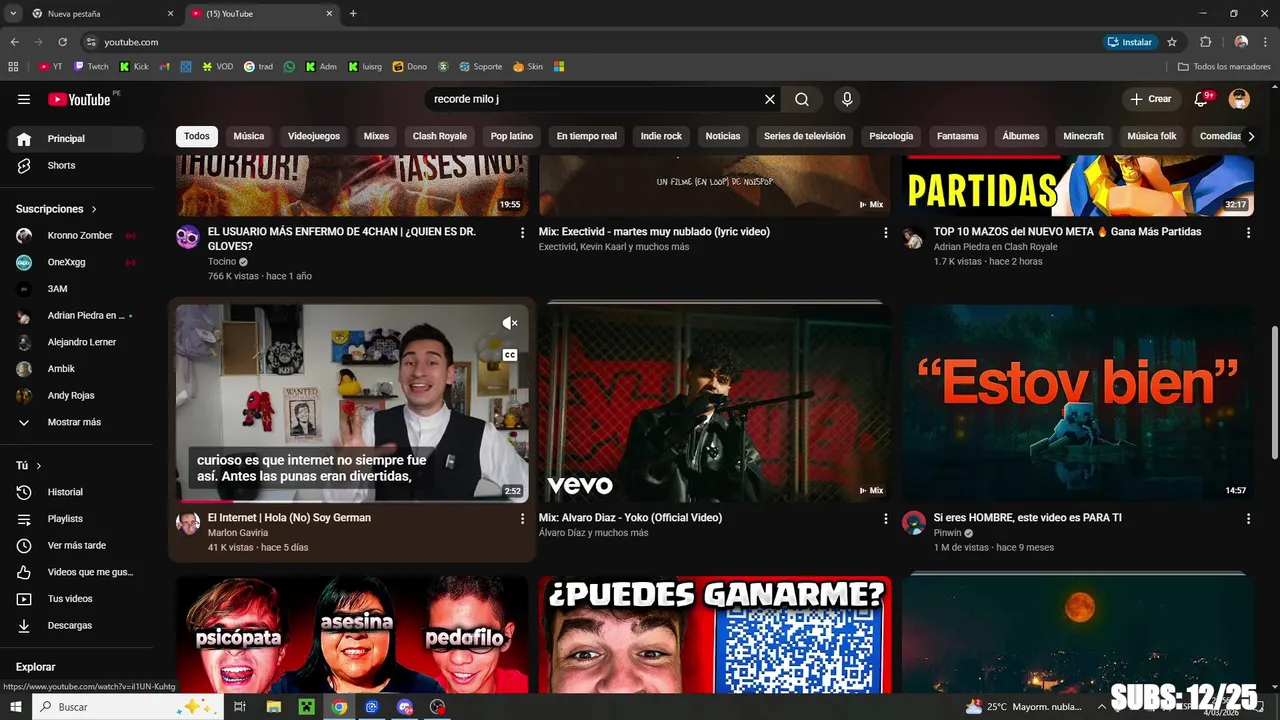The image size is (1280, 720).
Task: Expand the Suscripciones section
Action: click(x=57, y=209)
